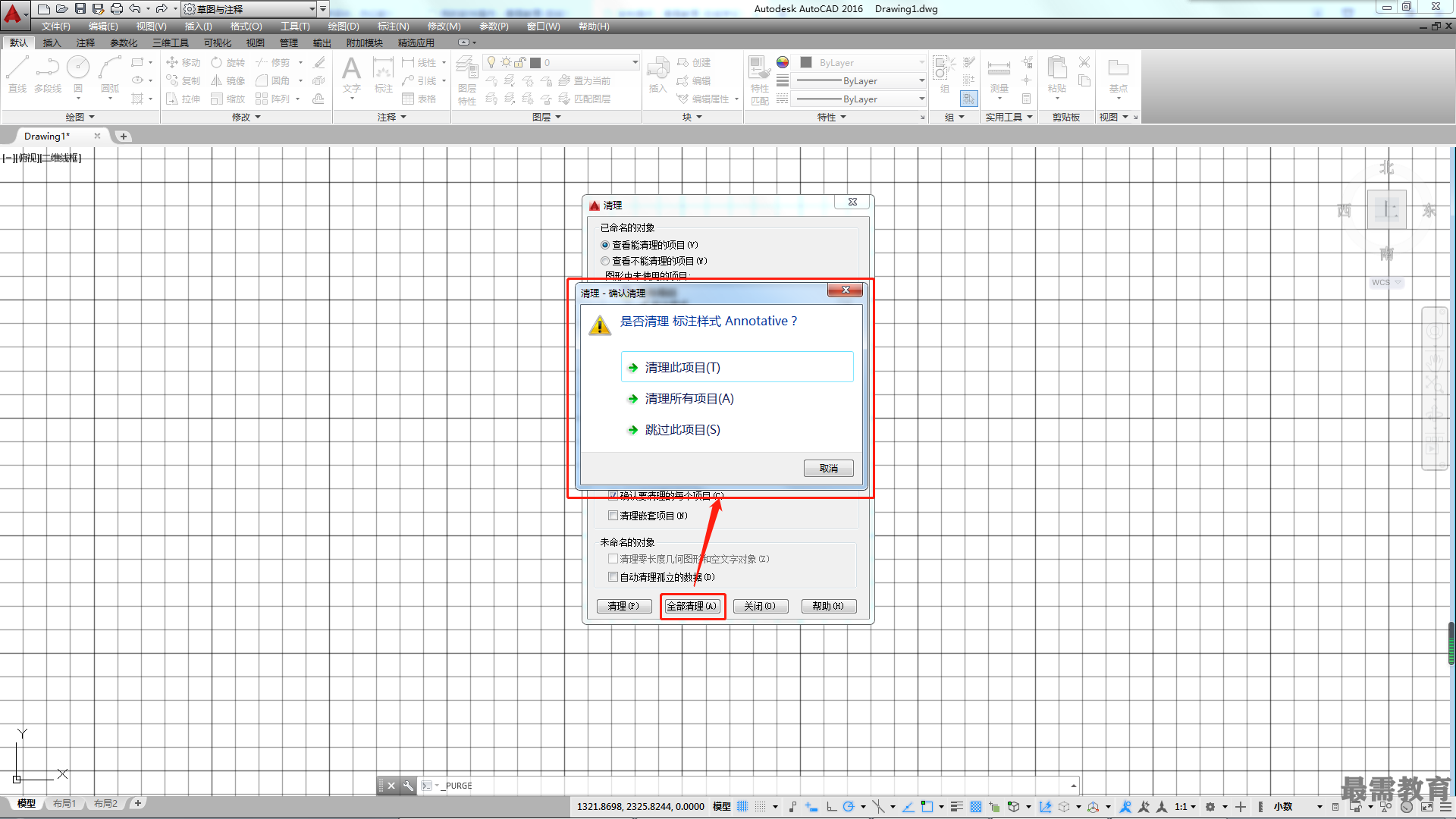Click the Move (移动) tool

pyautogui.click(x=184, y=62)
